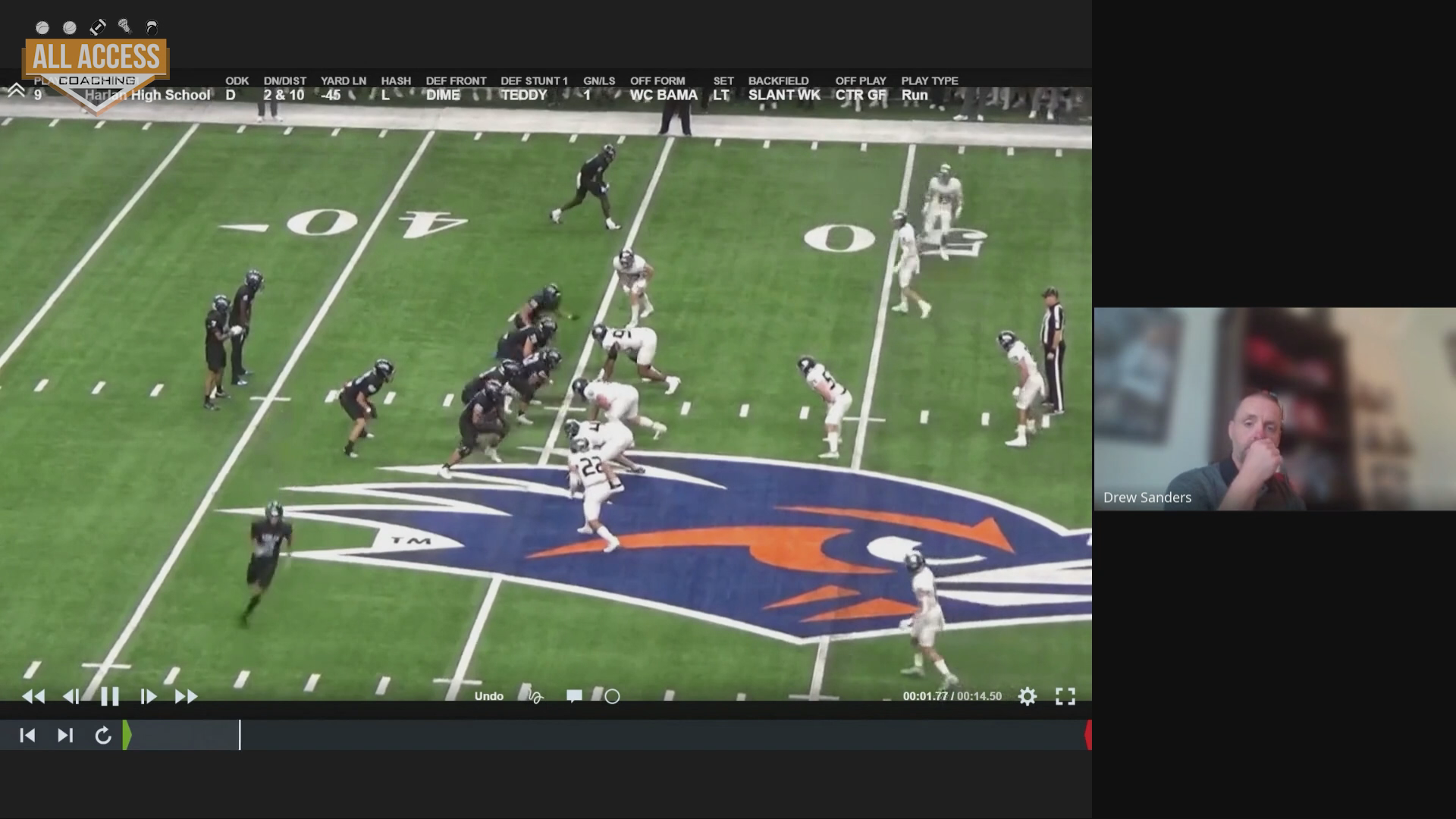This screenshot has height=819, width=1456.
Task: Click the GN/LS column header
Action: point(599,80)
